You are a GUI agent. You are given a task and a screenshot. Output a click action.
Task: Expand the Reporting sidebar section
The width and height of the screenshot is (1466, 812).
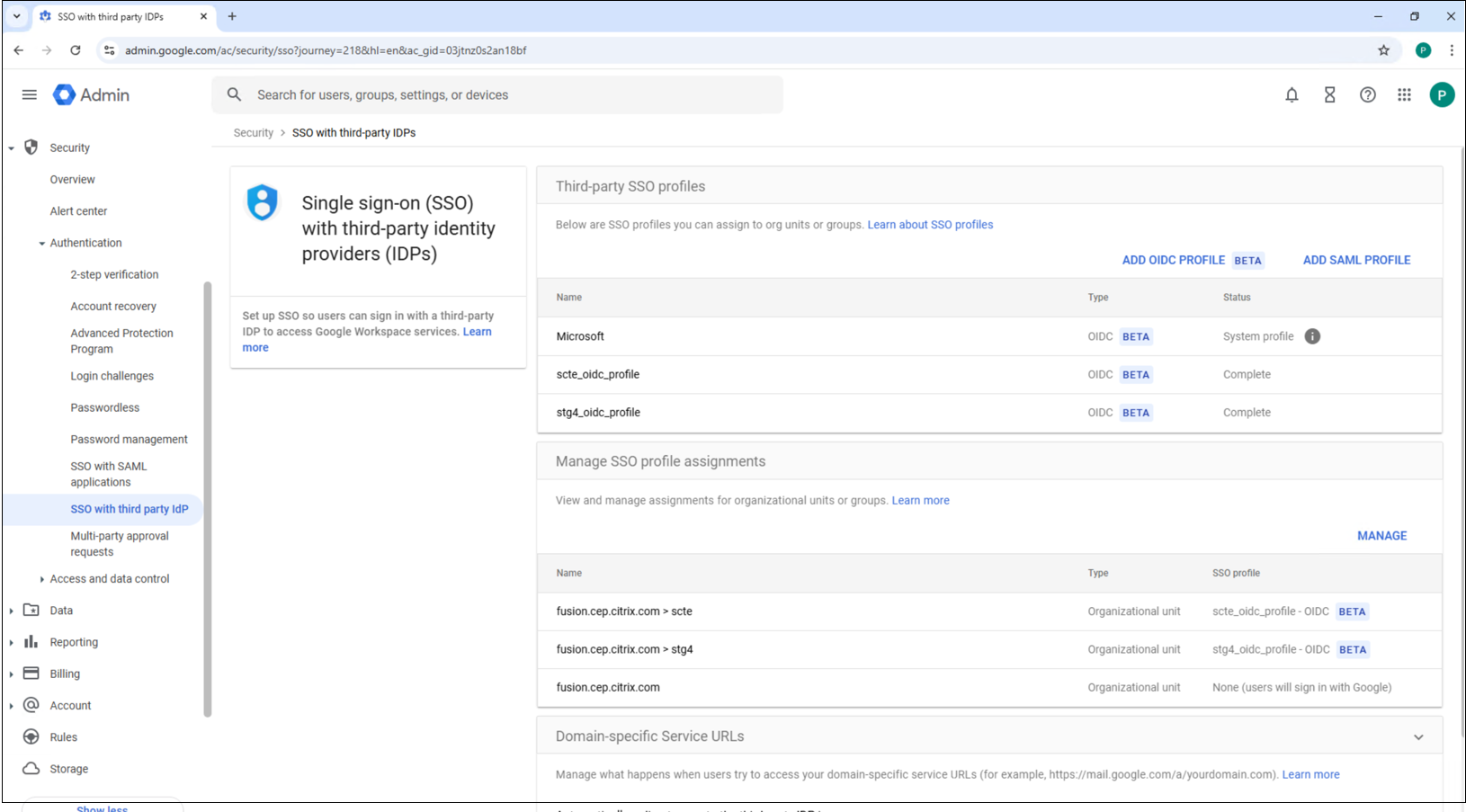click(12, 643)
